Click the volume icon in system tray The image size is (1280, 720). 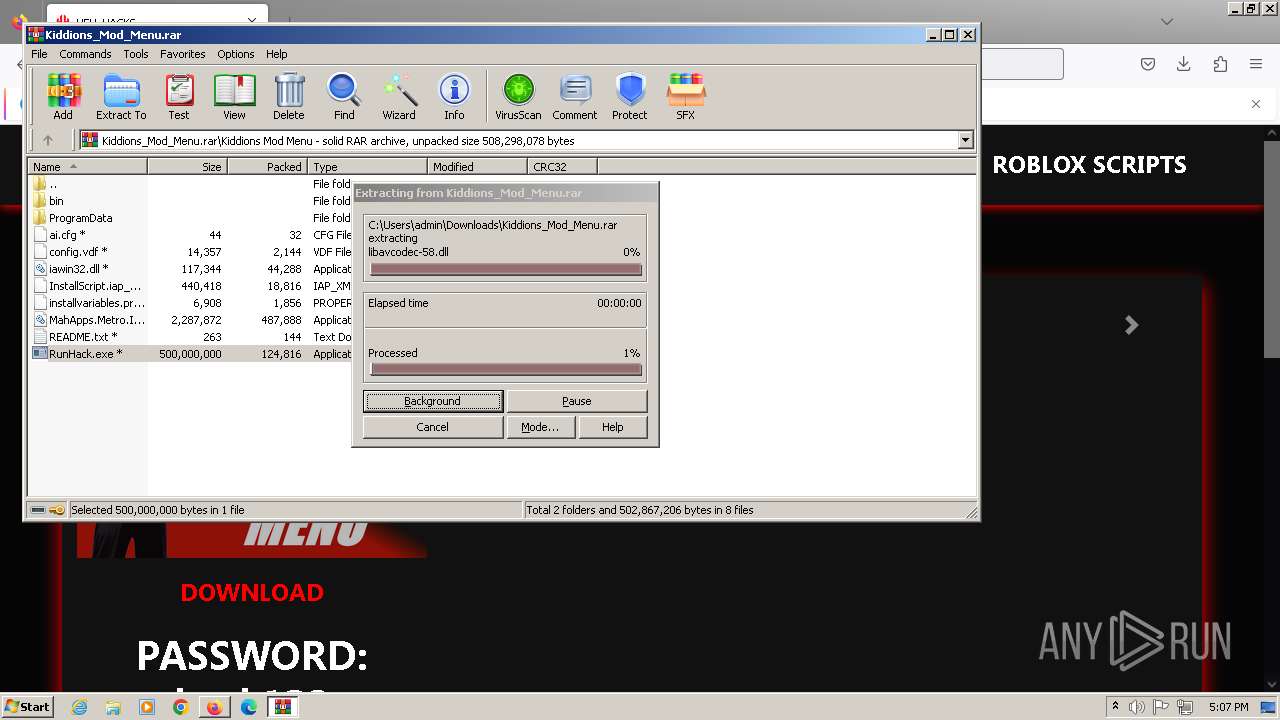click(1137, 707)
